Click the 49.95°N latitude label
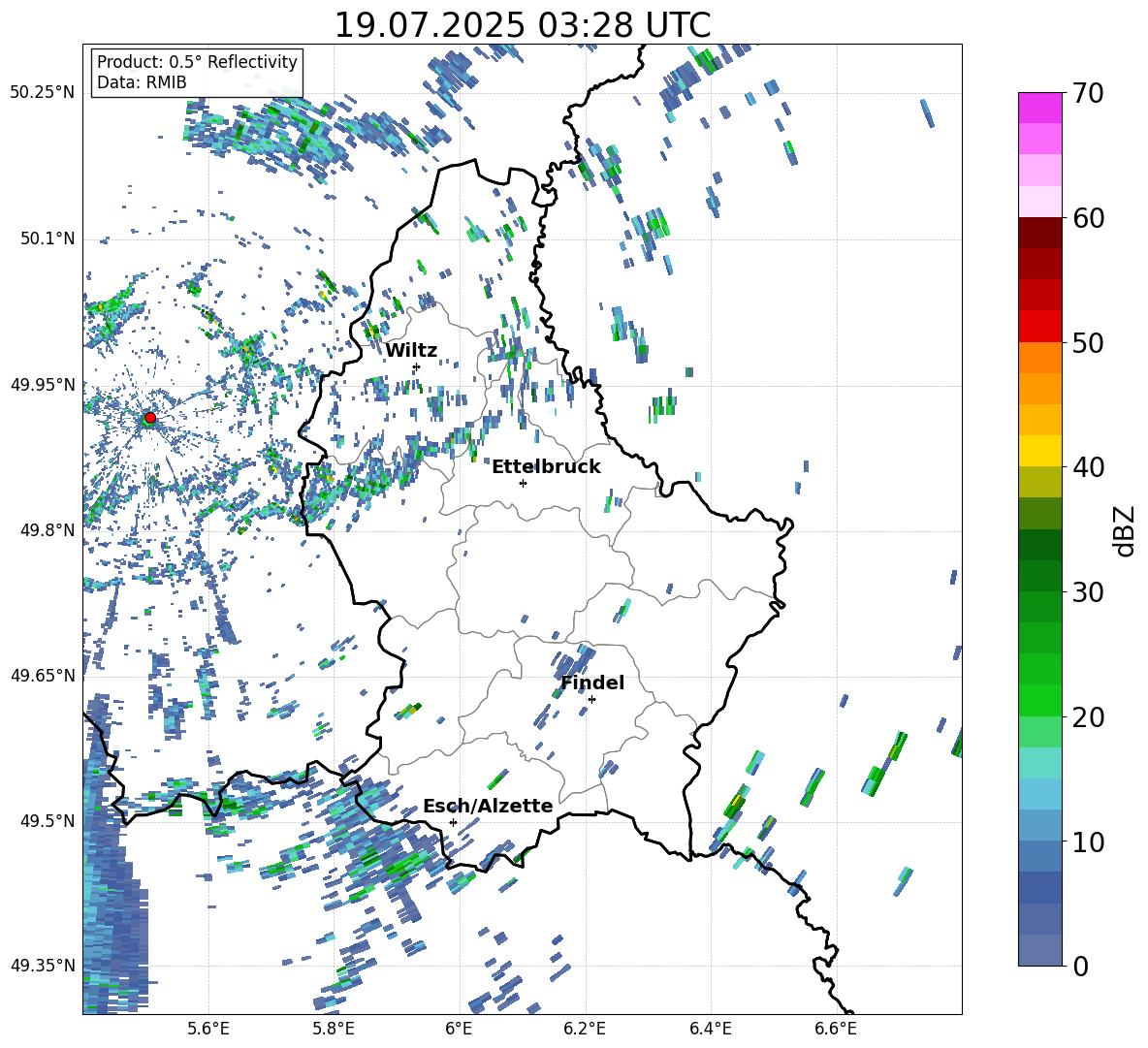Screen dimensions: 1148x1048 click(x=43, y=384)
